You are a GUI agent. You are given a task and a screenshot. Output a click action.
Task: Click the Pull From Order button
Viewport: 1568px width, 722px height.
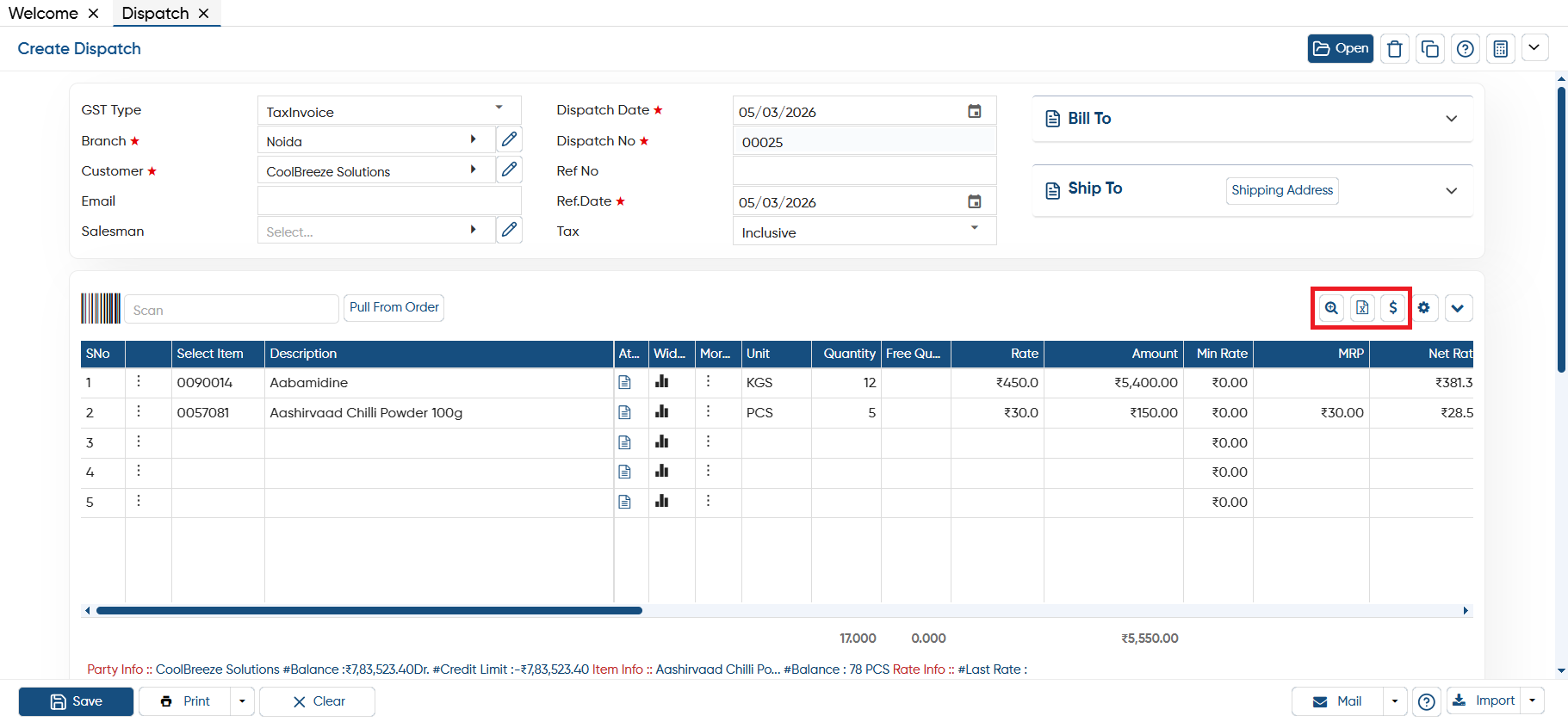394,307
